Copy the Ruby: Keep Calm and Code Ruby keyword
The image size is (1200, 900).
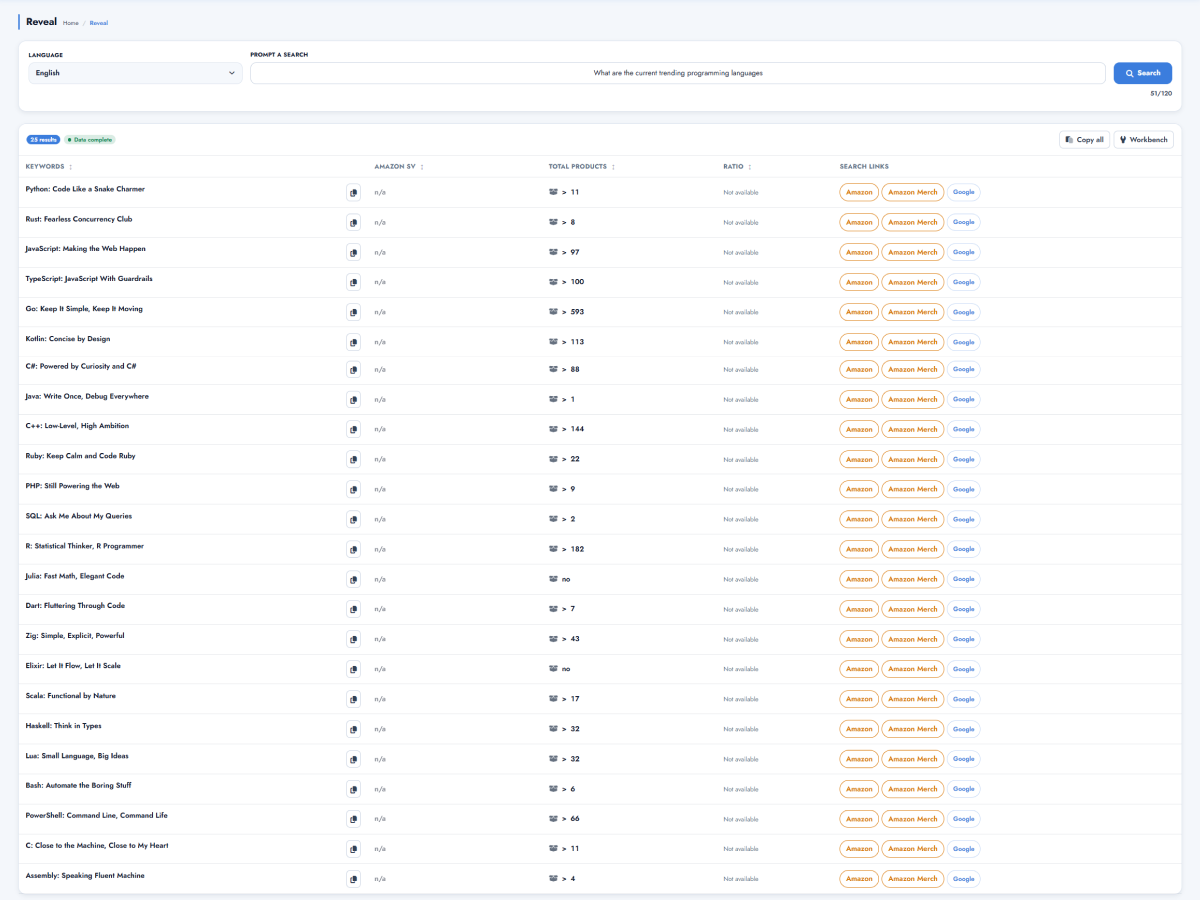click(x=353, y=459)
